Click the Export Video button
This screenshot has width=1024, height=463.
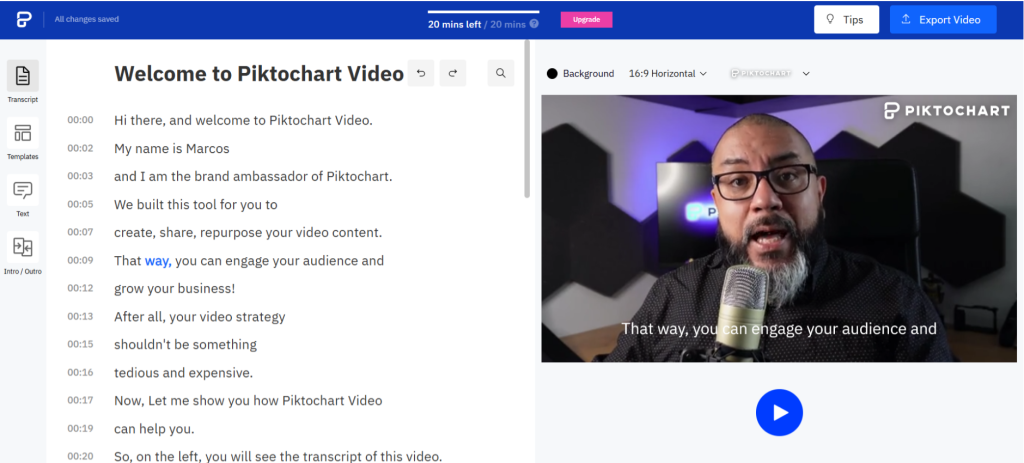point(943,20)
